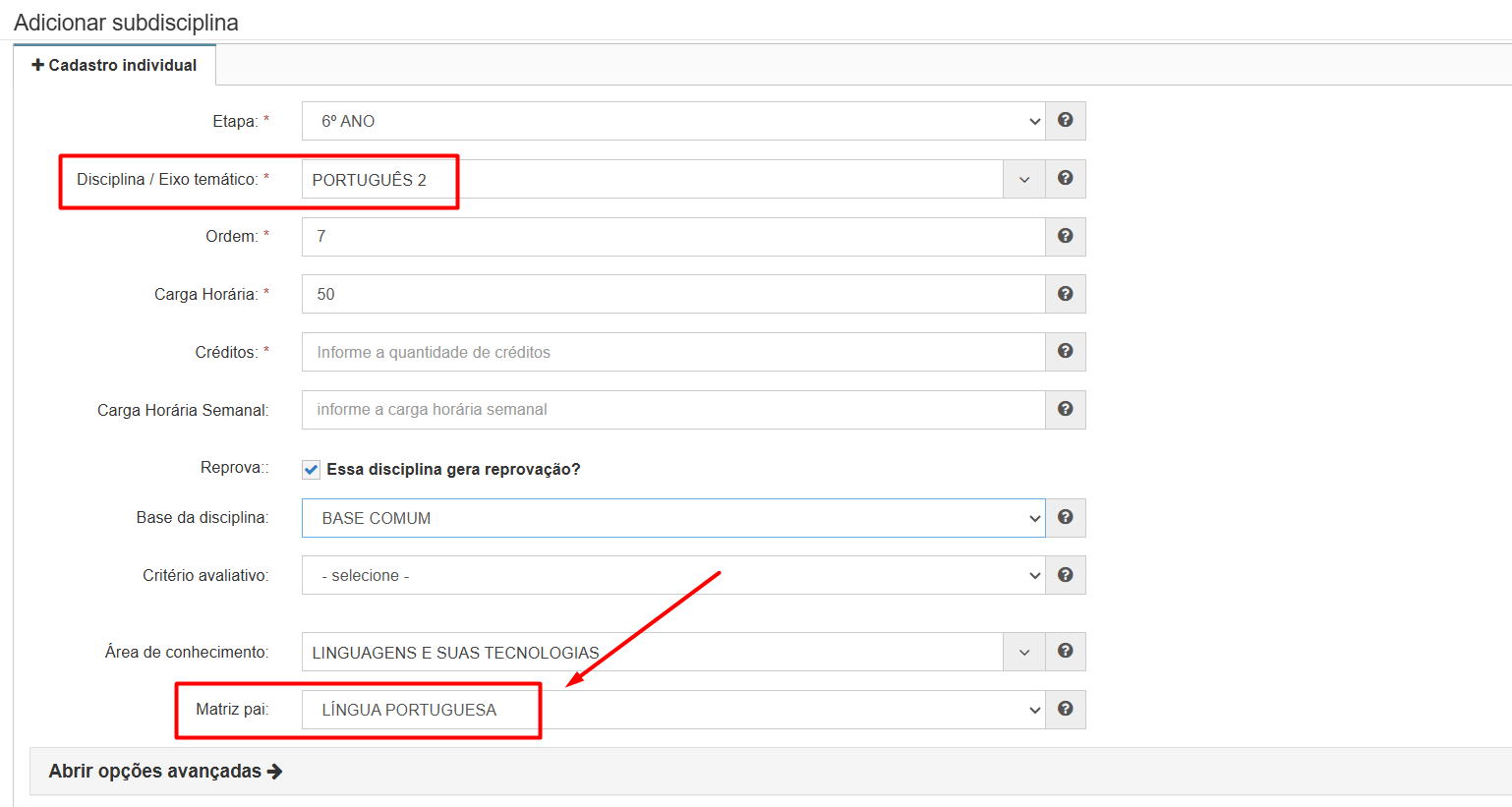Viewport: 1512px width, 807px height.
Task: Show help for the Créditos field
Action: coord(1065,351)
